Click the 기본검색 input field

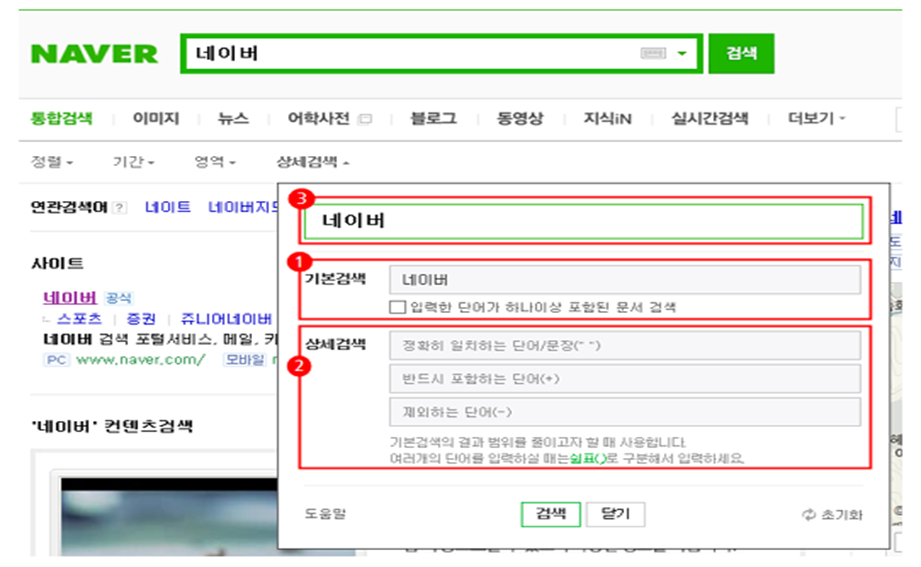coord(625,280)
